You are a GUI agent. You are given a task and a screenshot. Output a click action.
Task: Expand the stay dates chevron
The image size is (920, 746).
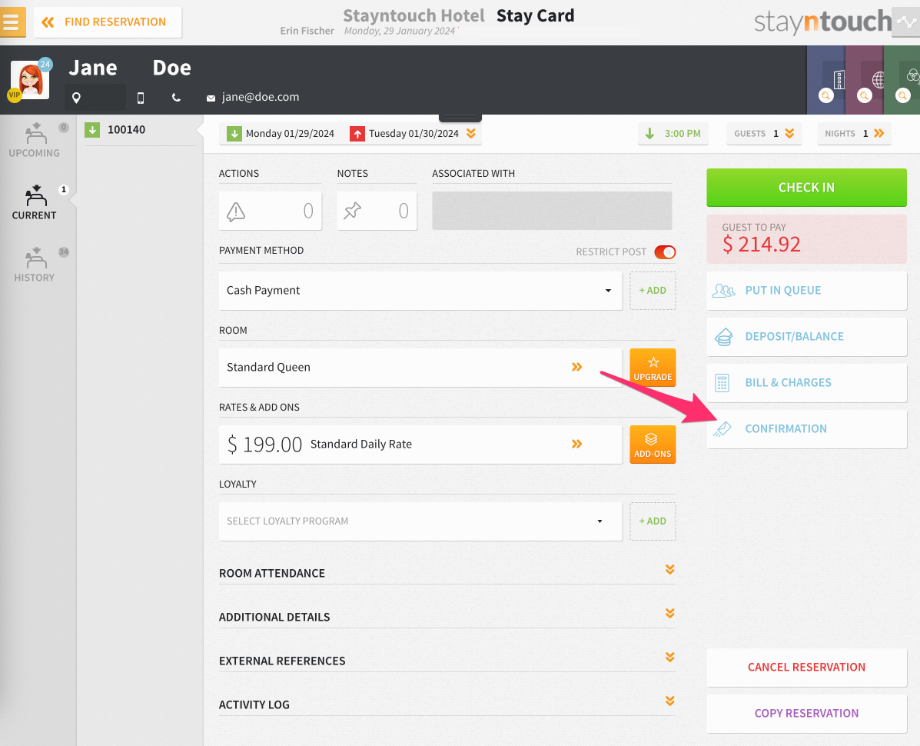tap(471, 134)
